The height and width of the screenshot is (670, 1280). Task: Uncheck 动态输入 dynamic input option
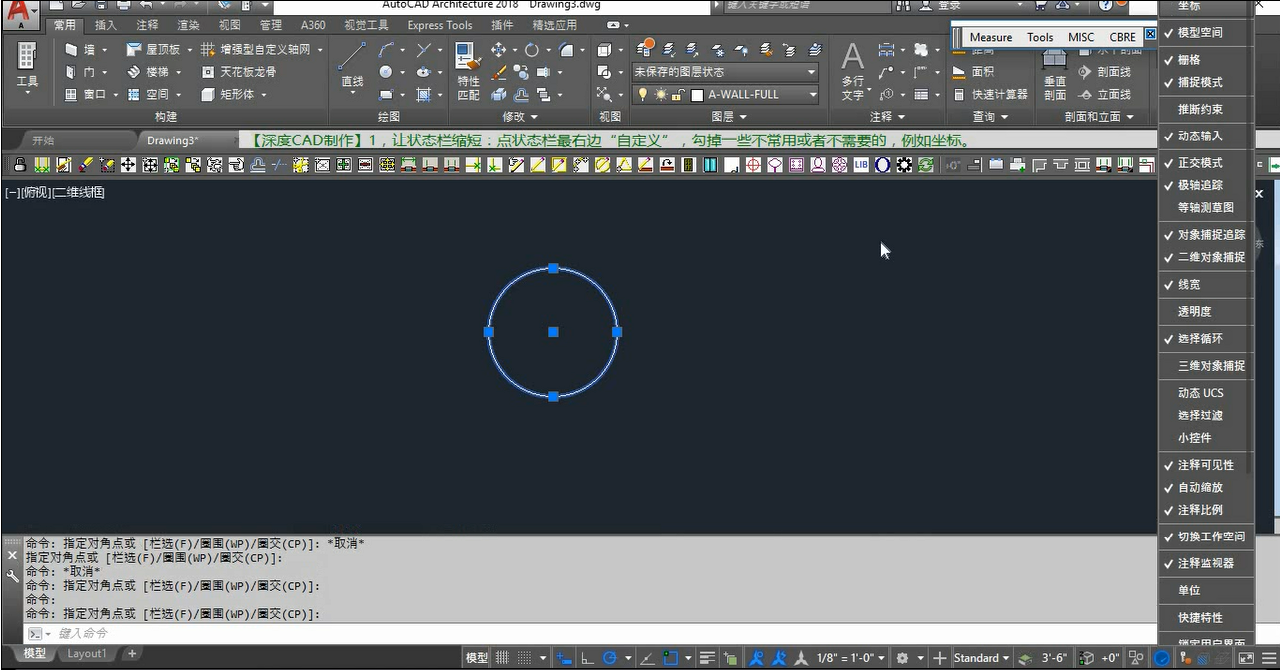(x=1205, y=136)
